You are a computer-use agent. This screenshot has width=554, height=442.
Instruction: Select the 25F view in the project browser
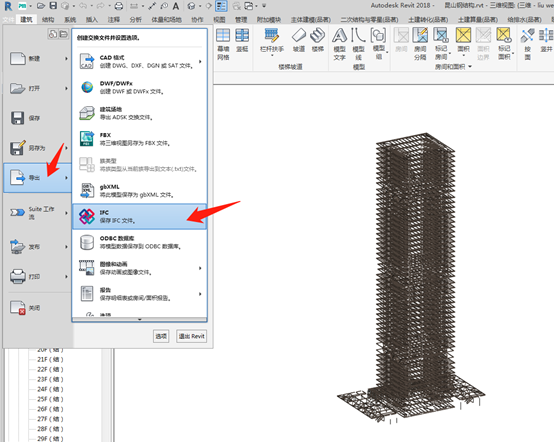tap(50, 399)
